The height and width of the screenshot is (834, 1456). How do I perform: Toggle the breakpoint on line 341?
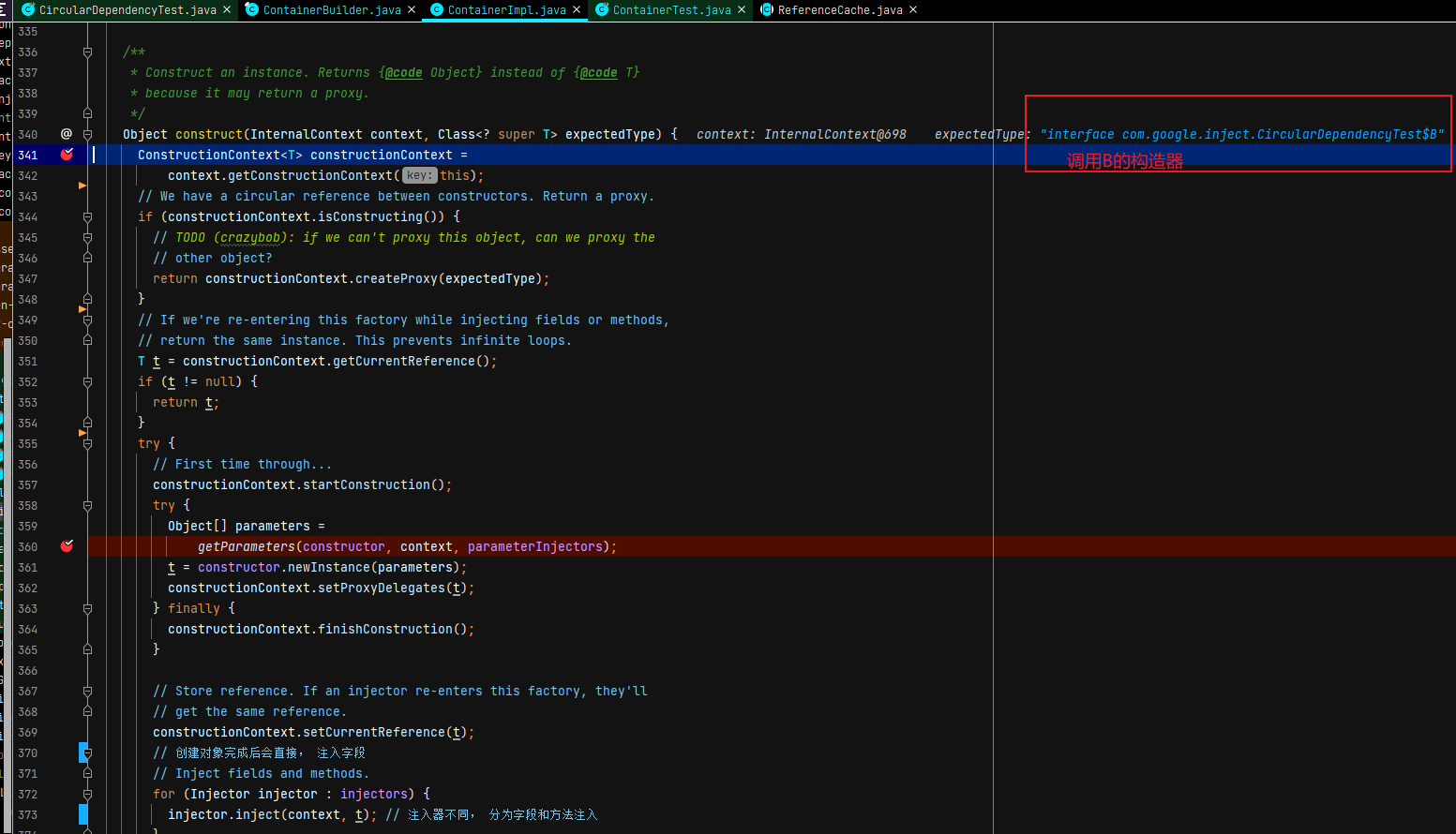(x=67, y=155)
